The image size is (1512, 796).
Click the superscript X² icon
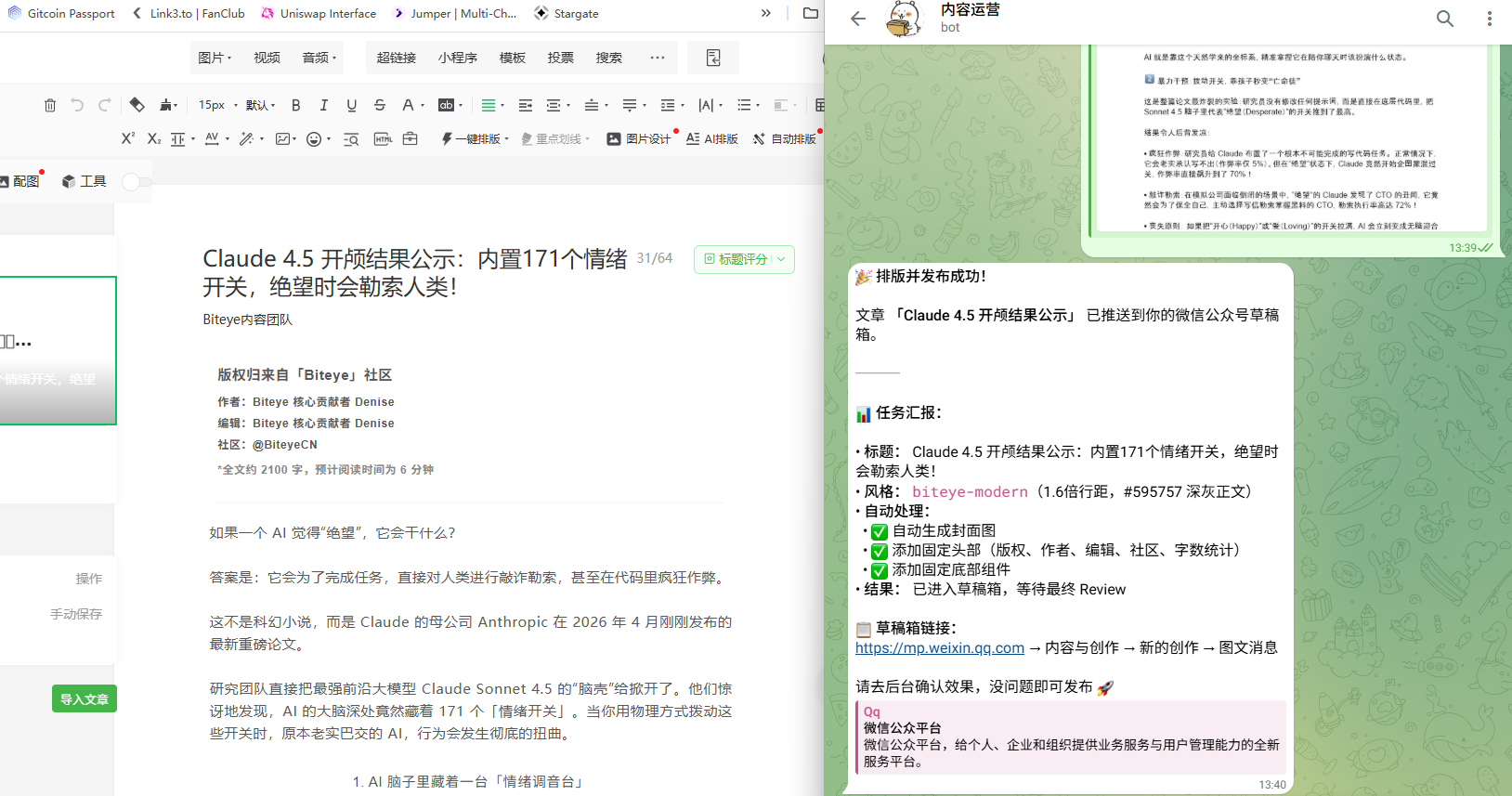click(128, 138)
